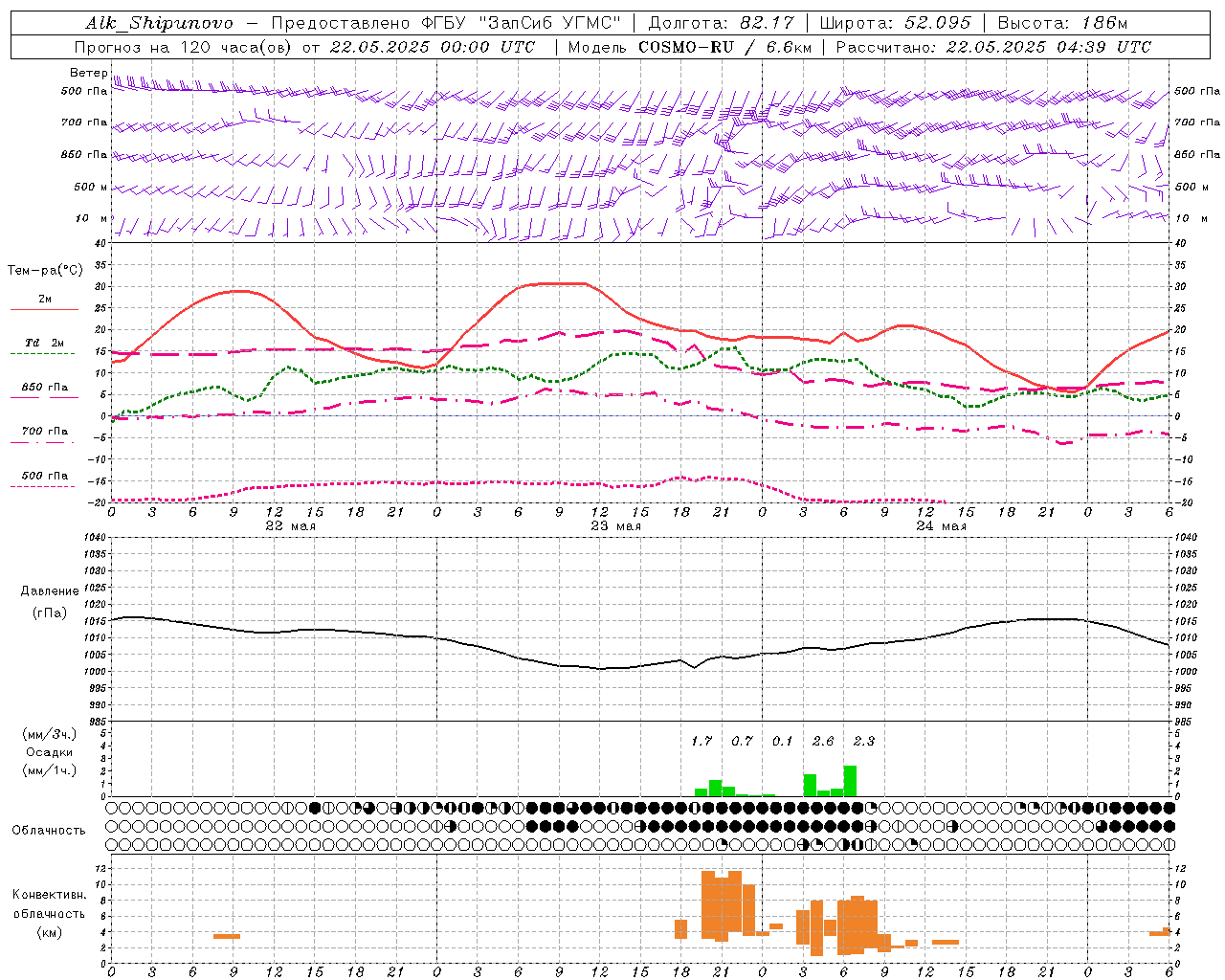Click the 1.7 precipitation total
The height and width of the screenshot is (980, 1225).
pos(702,741)
